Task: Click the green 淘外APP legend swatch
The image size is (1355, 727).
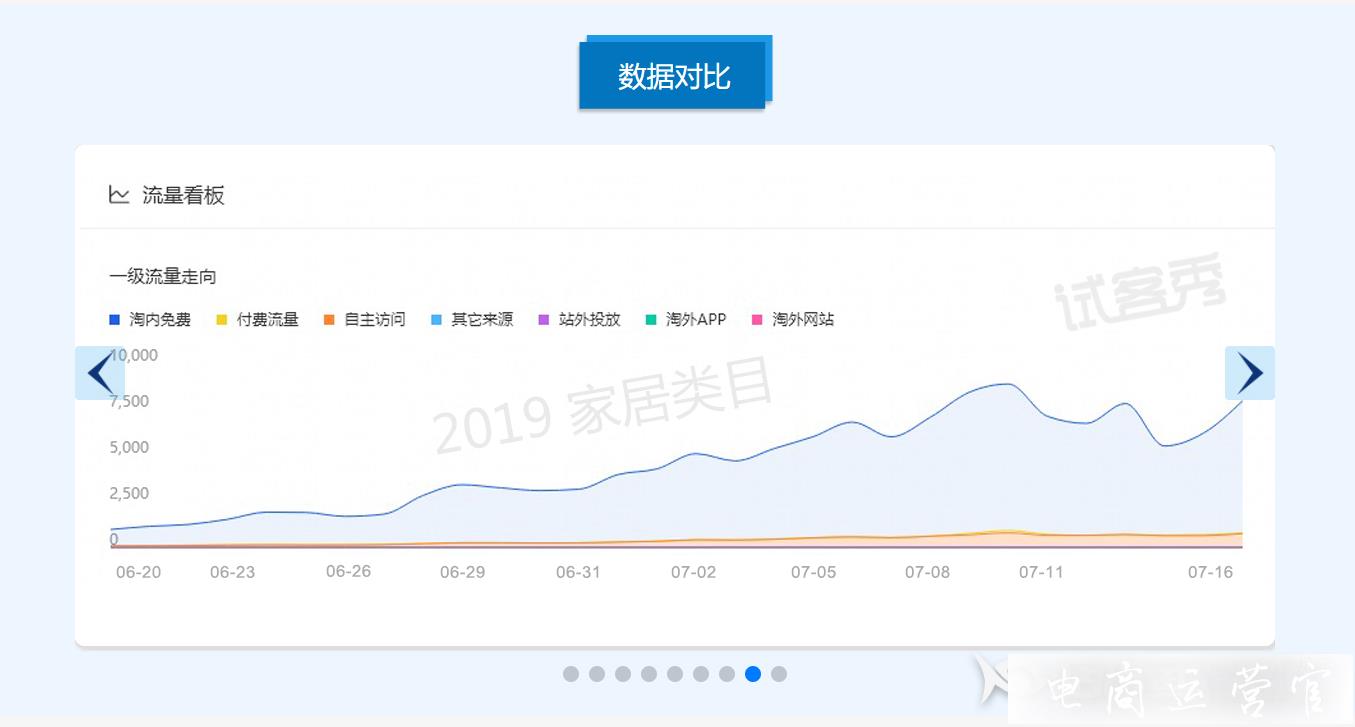Action: pos(650,320)
